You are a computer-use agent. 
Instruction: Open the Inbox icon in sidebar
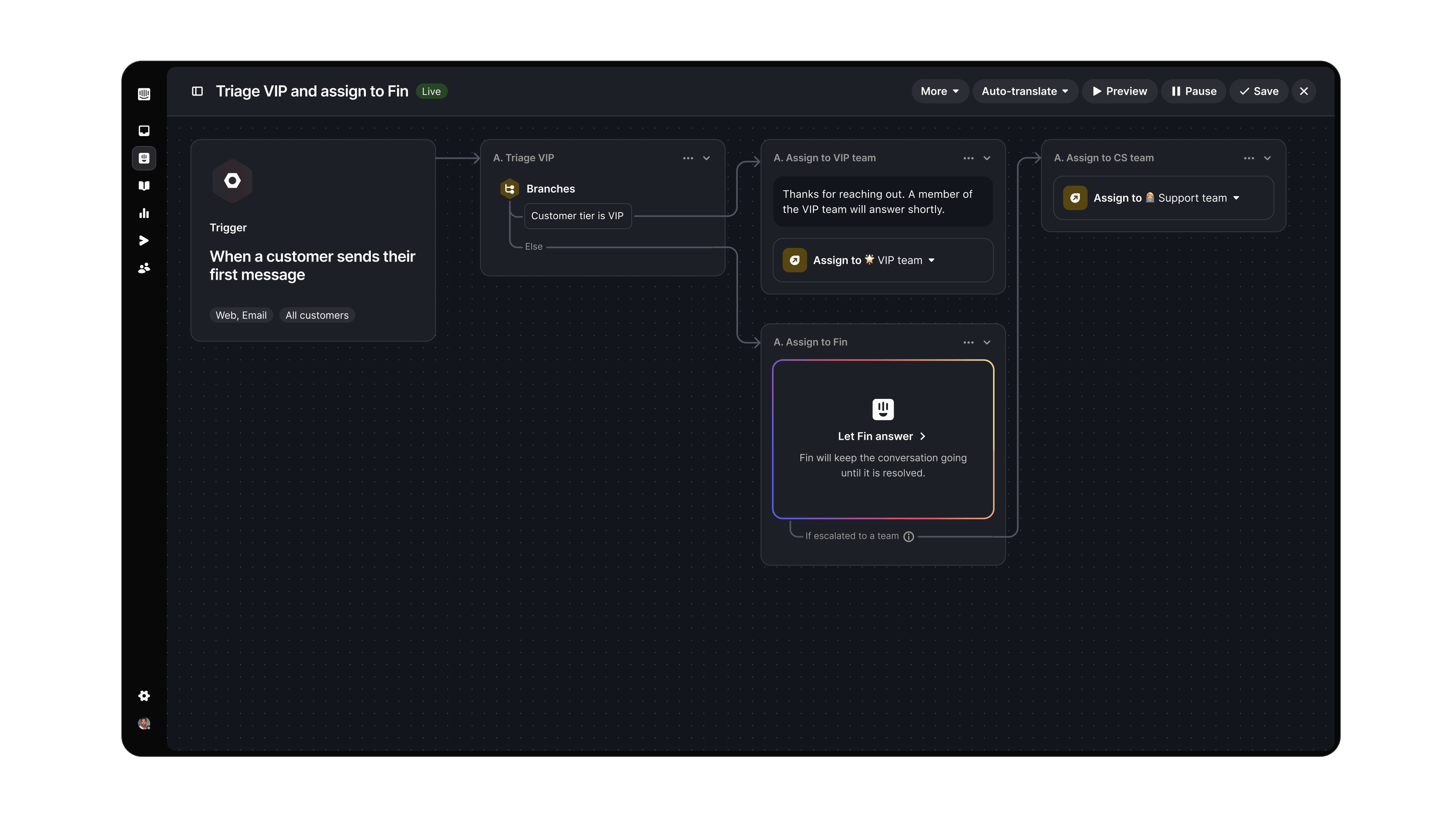tap(144, 130)
